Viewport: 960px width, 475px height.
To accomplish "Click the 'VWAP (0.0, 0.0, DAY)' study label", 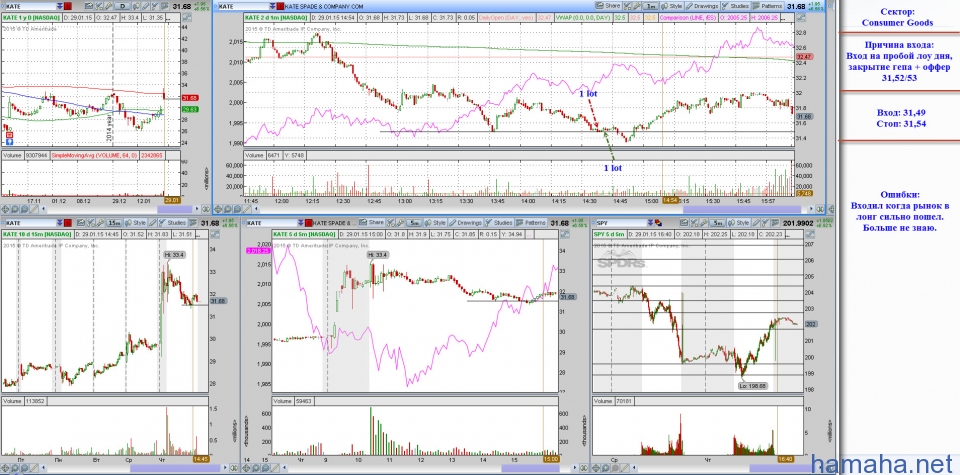I will pyautogui.click(x=583, y=18).
